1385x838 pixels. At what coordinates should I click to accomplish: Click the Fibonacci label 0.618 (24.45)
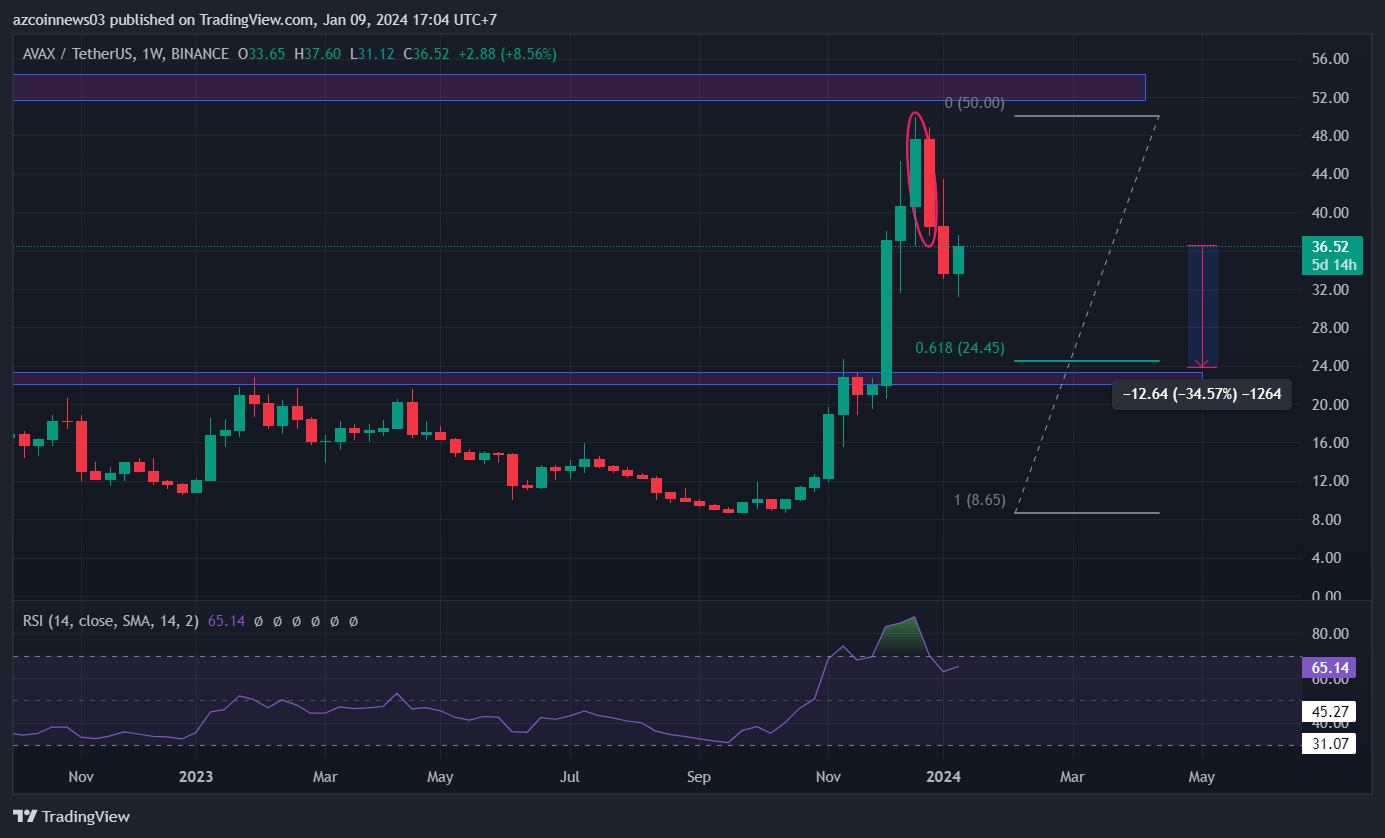pos(960,348)
